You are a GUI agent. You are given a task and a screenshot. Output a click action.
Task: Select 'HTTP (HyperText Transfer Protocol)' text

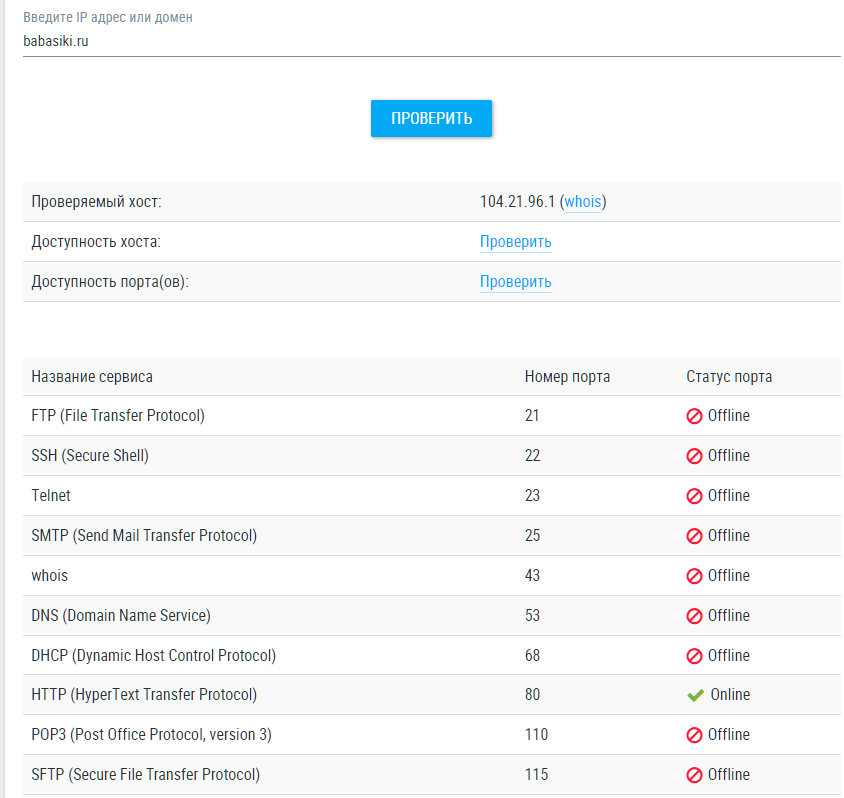click(144, 694)
